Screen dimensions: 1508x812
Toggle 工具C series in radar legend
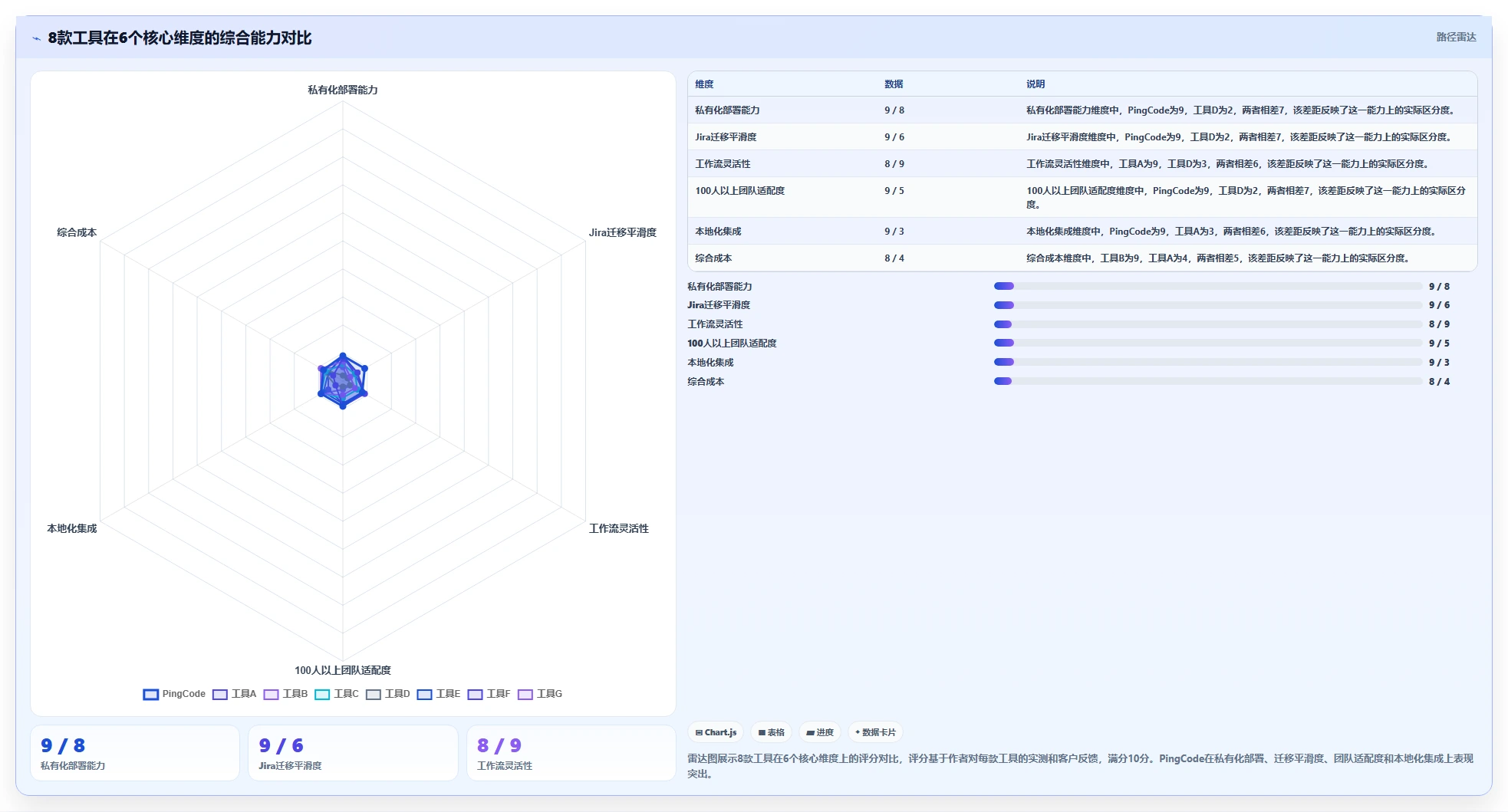[337, 694]
